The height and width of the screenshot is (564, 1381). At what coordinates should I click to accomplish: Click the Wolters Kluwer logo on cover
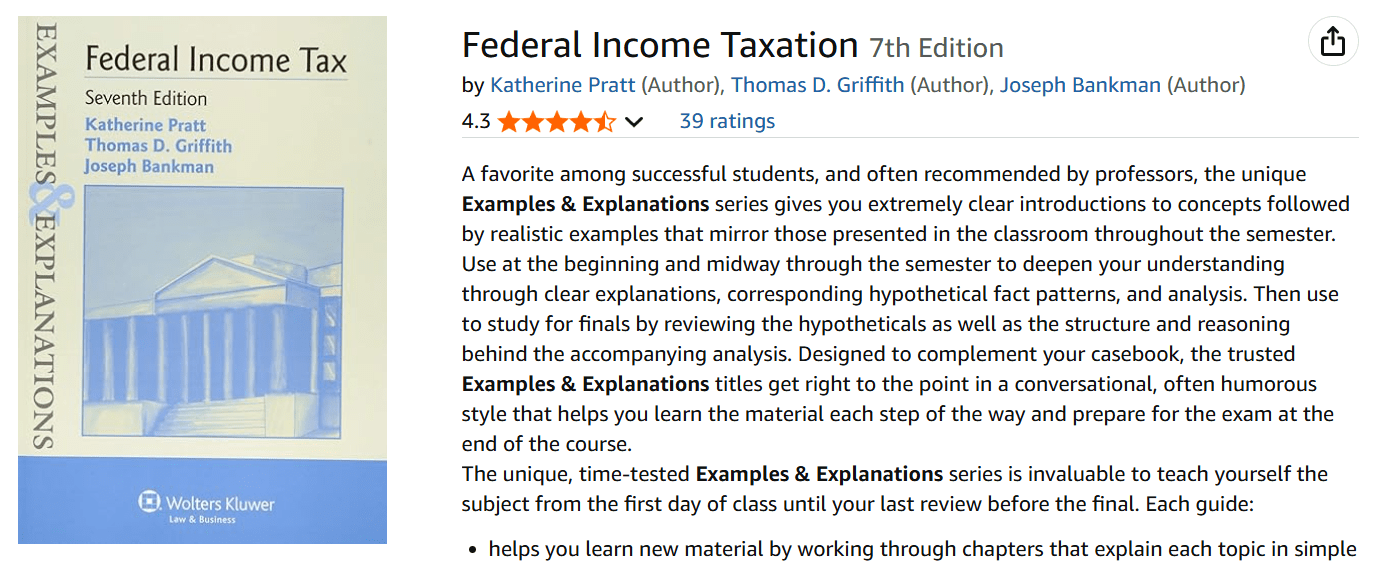click(206, 506)
